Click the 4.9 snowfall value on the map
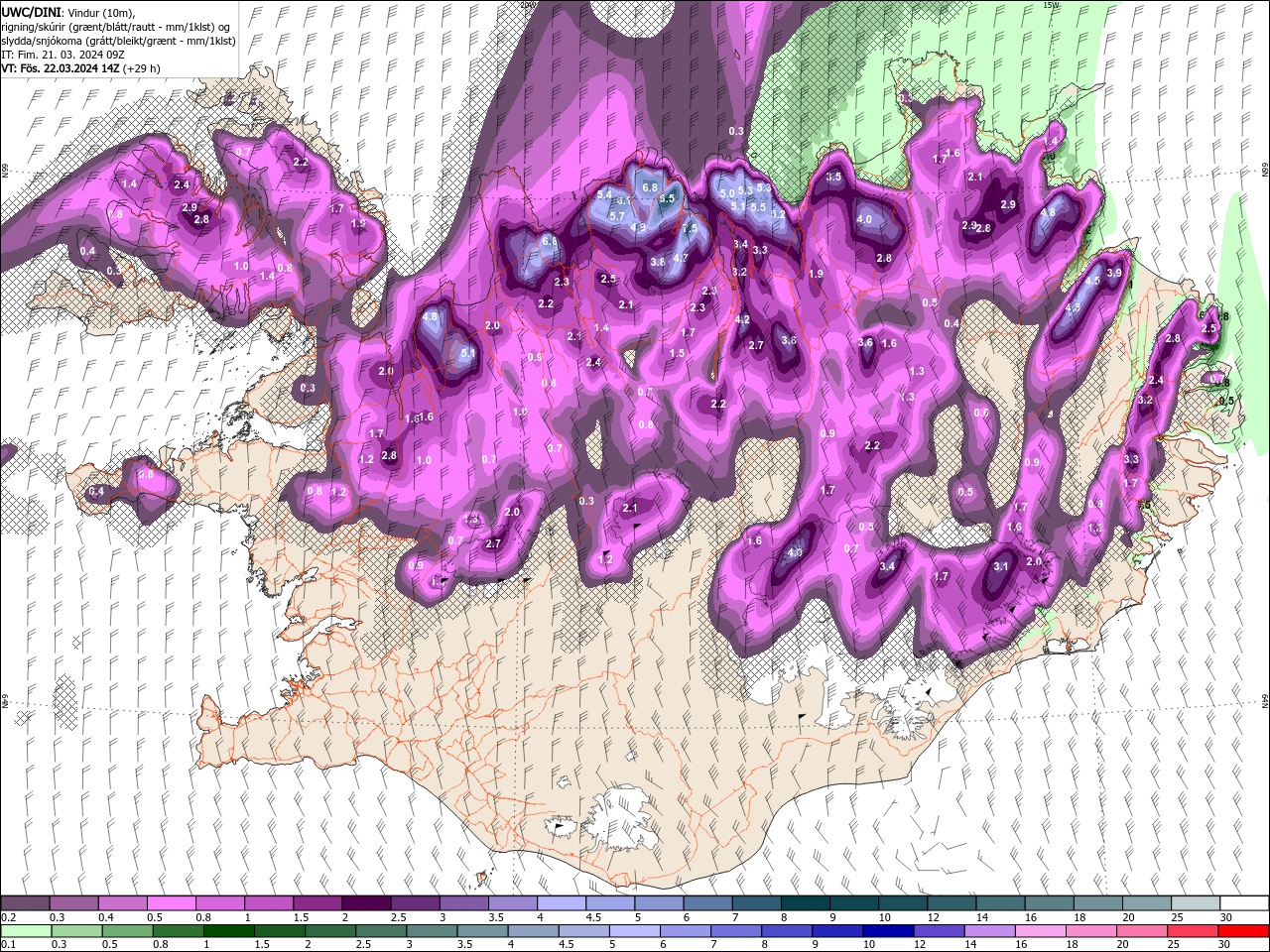 (x=638, y=227)
